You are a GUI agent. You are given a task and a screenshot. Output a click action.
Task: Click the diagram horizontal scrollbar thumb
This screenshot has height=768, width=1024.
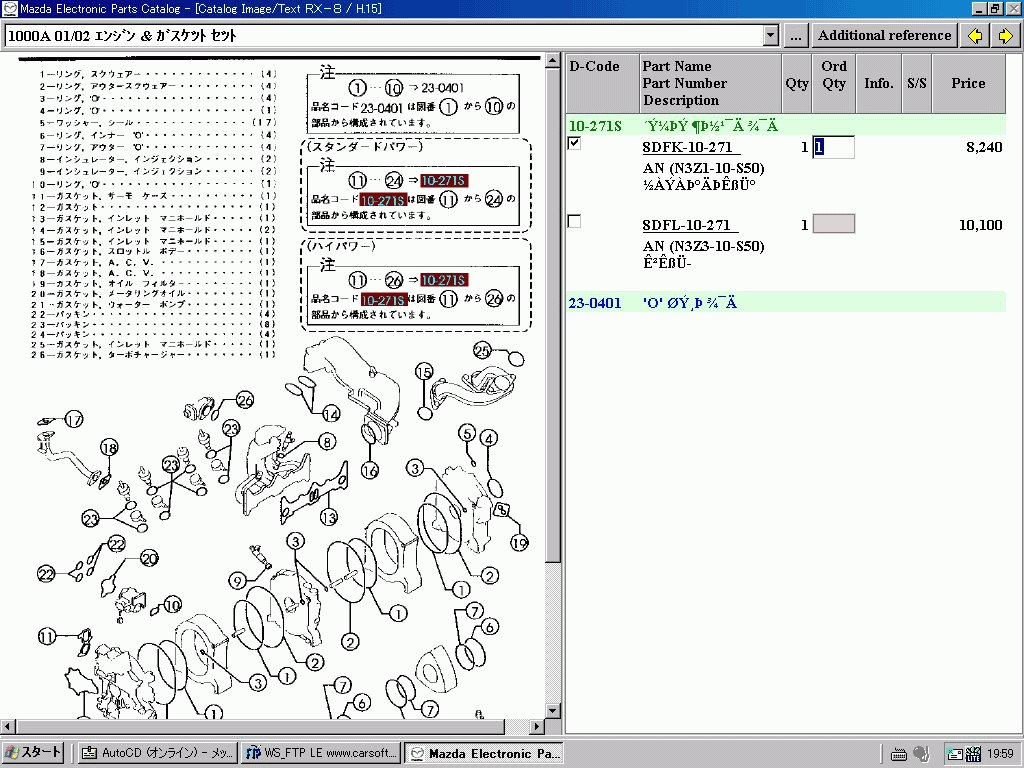pos(260,726)
